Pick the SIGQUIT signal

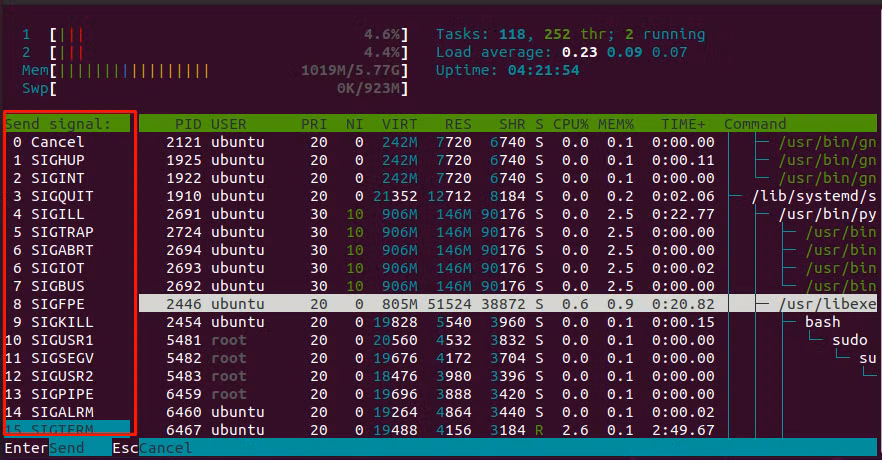click(x=68, y=196)
